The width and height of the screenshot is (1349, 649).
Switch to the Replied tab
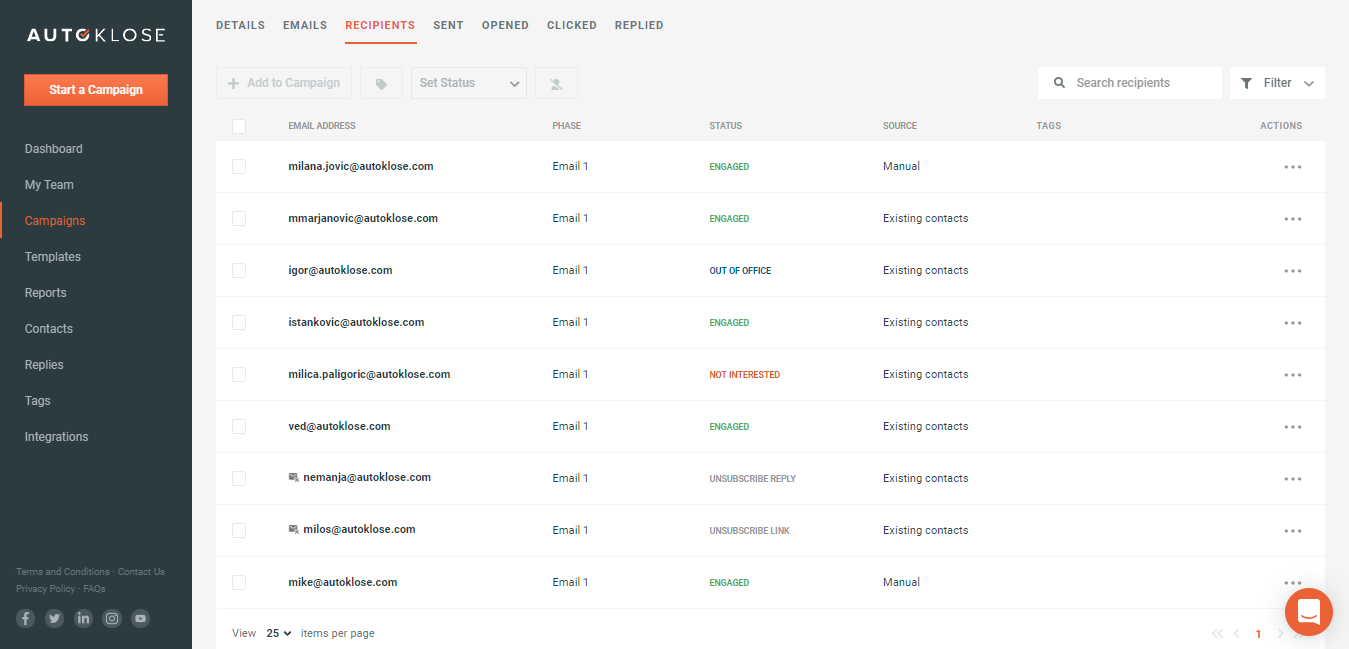coord(639,25)
